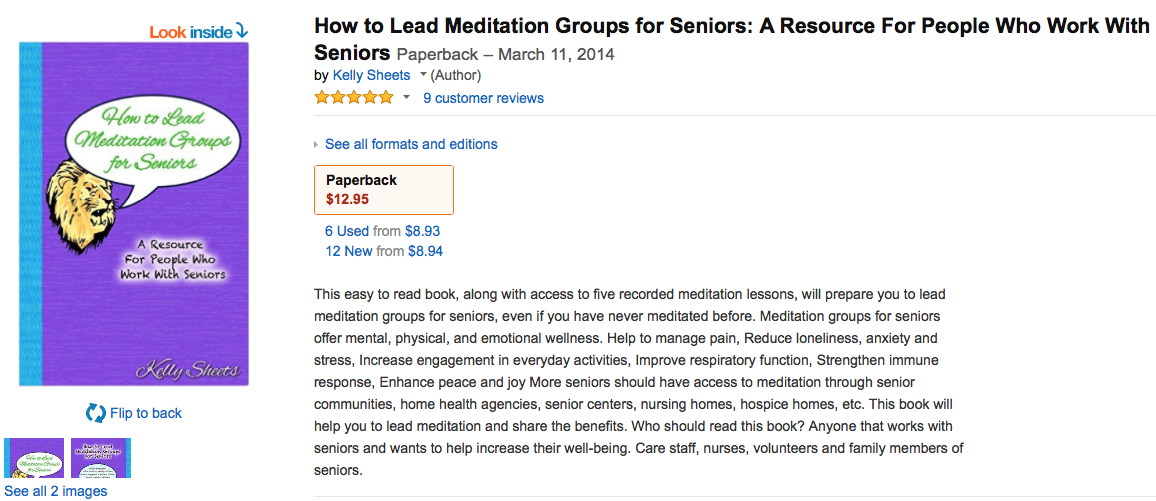View the 12 New offers
1156x501 pixels.
point(349,251)
